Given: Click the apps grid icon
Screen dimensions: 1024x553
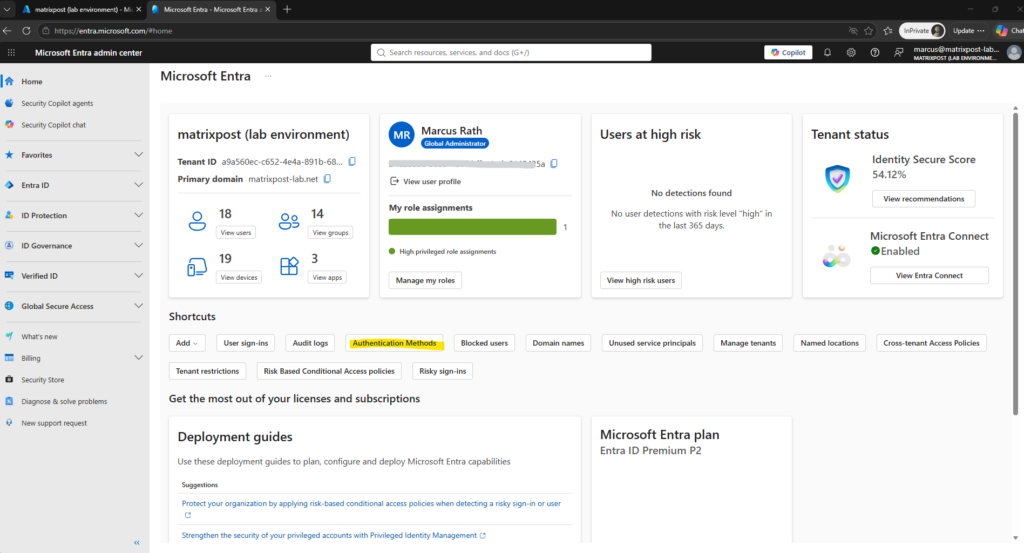Looking at the screenshot, I should click(289, 266).
